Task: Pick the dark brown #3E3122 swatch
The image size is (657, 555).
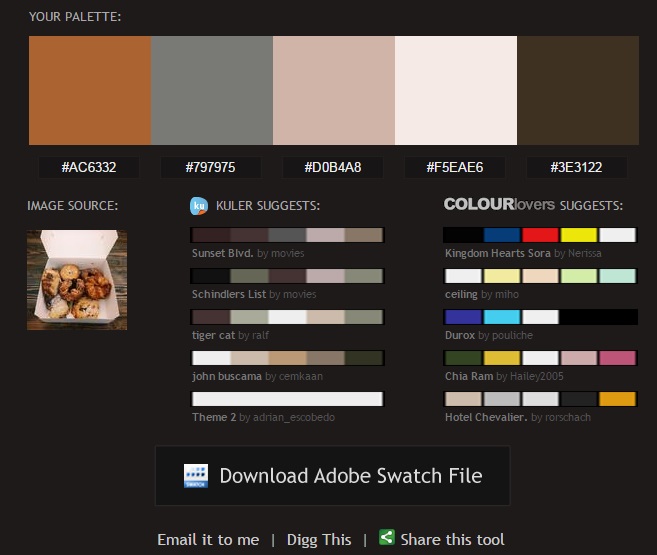Action: tap(577, 91)
